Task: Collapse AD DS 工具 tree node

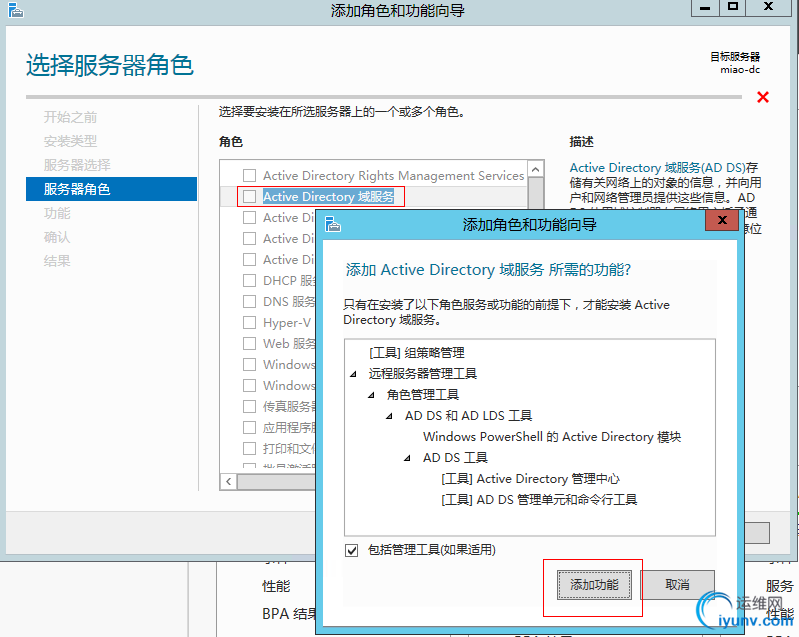Action: pyautogui.click(x=407, y=458)
